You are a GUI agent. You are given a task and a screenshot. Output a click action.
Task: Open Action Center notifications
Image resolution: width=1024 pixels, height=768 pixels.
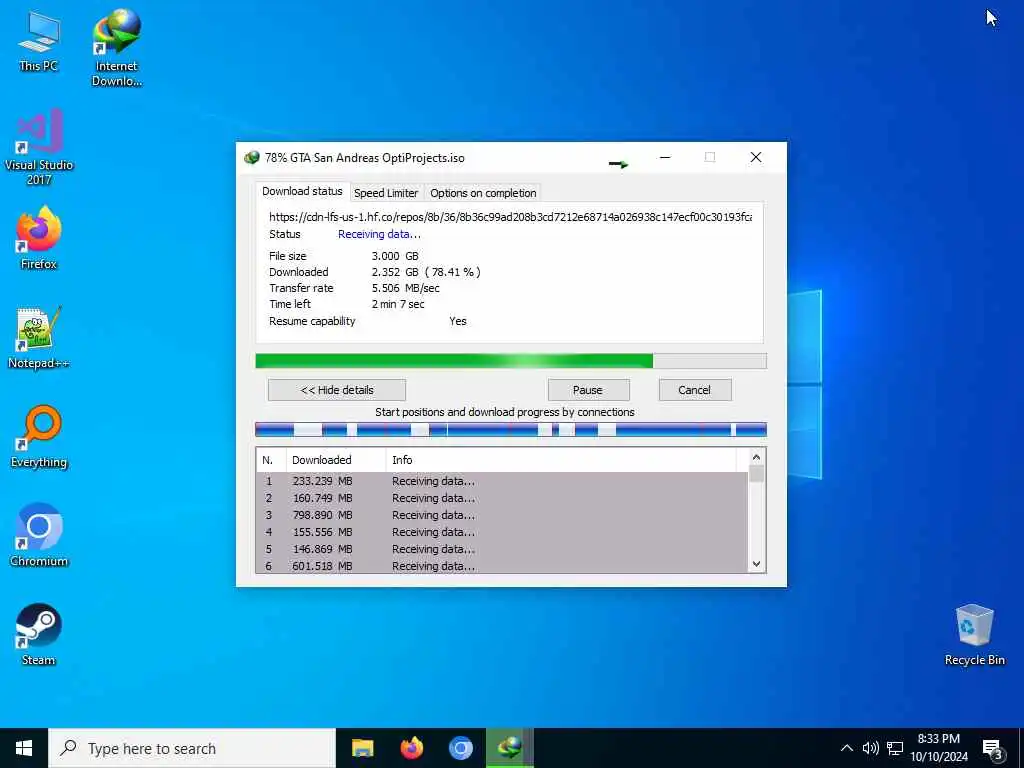993,749
